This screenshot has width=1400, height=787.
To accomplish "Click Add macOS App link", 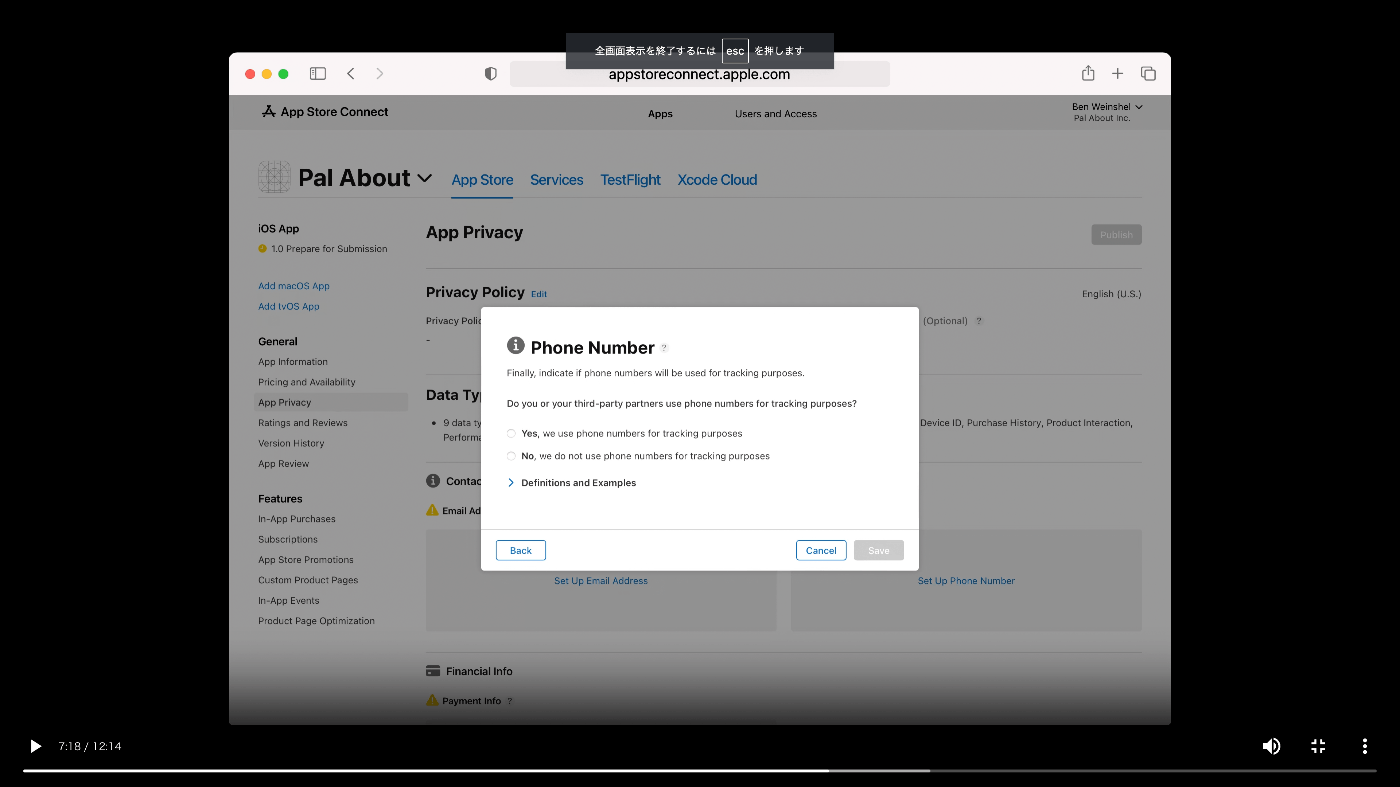I will click(x=294, y=286).
